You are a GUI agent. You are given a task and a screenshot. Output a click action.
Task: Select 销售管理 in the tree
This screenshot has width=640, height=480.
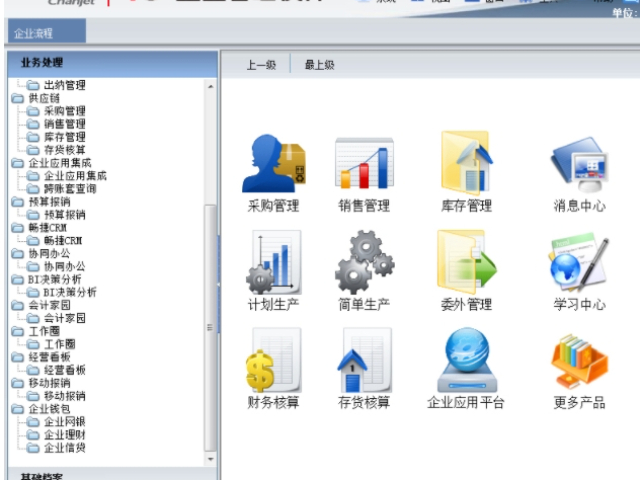pyautogui.click(x=64, y=124)
